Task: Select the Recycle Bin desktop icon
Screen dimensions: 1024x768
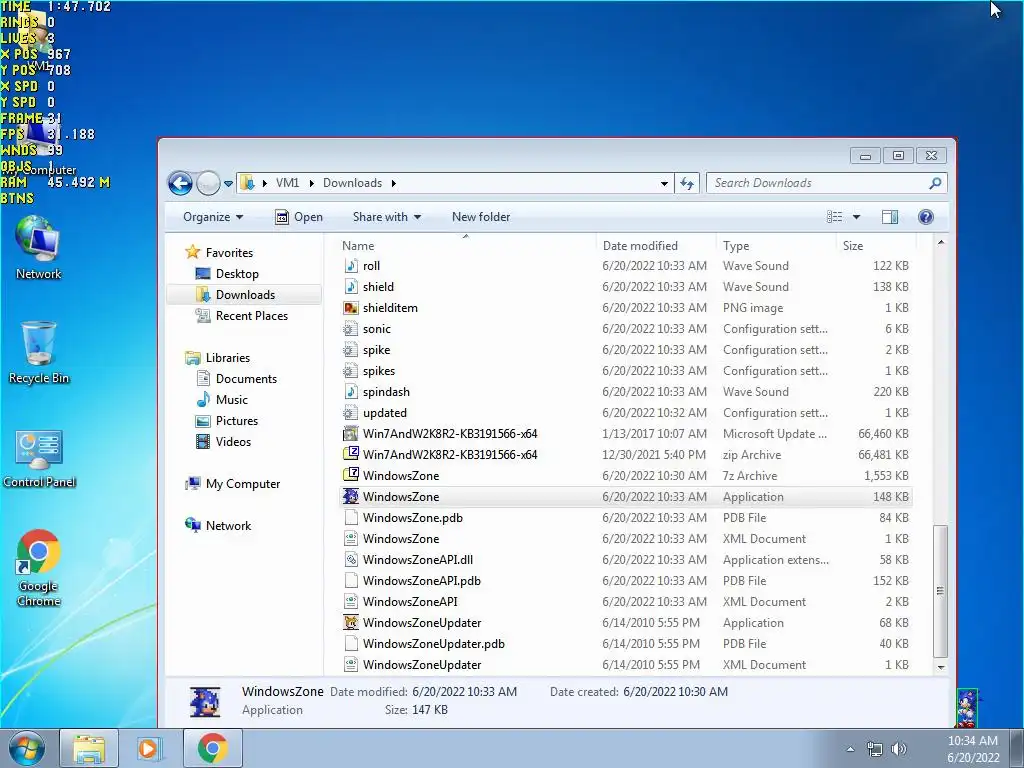Action: (39, 353)
